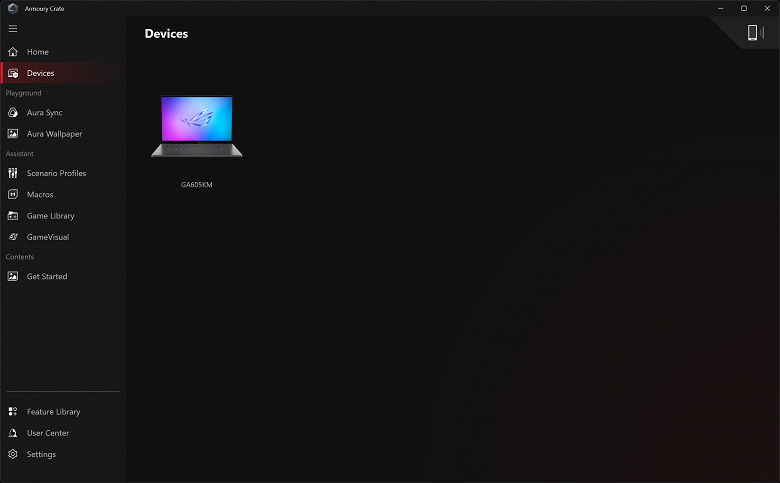Click the User Center bell icon
This screenshot has height=483, width=780.
pyautogui.click(x=13, y=433)
